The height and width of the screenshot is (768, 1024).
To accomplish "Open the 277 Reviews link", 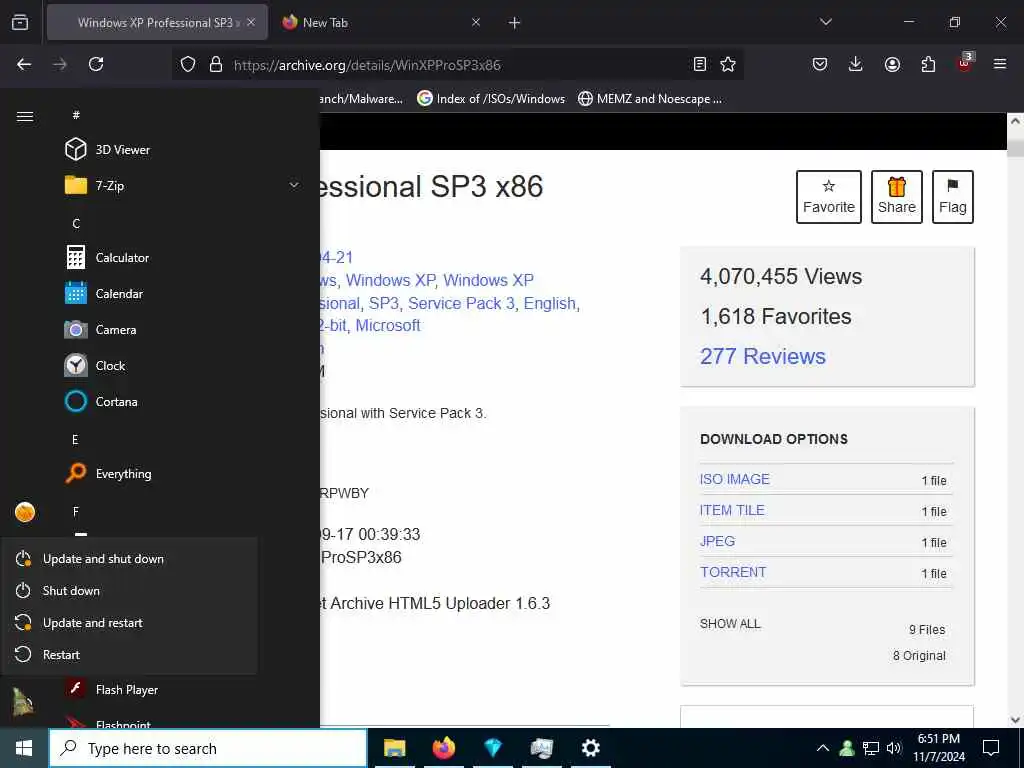I will coord(763,357).
